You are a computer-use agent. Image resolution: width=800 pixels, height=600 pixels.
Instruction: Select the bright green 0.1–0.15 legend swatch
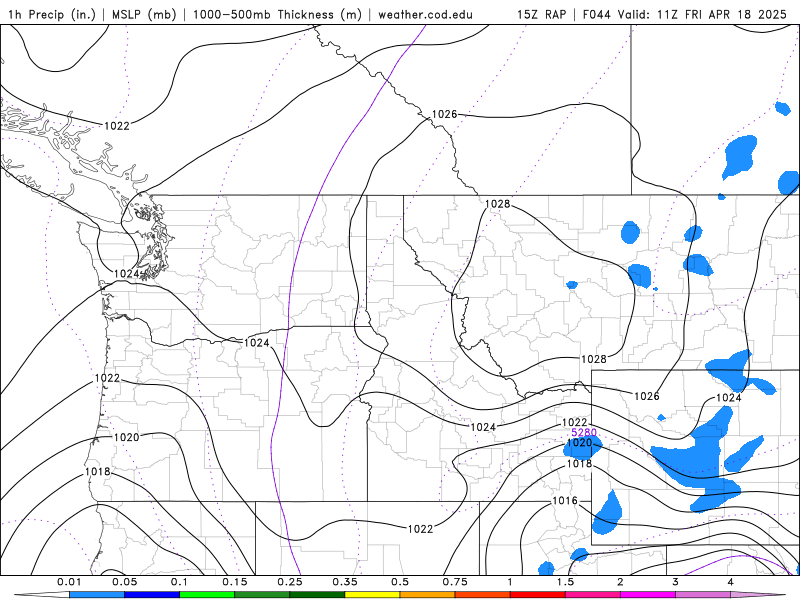click(x=207, y=595)
